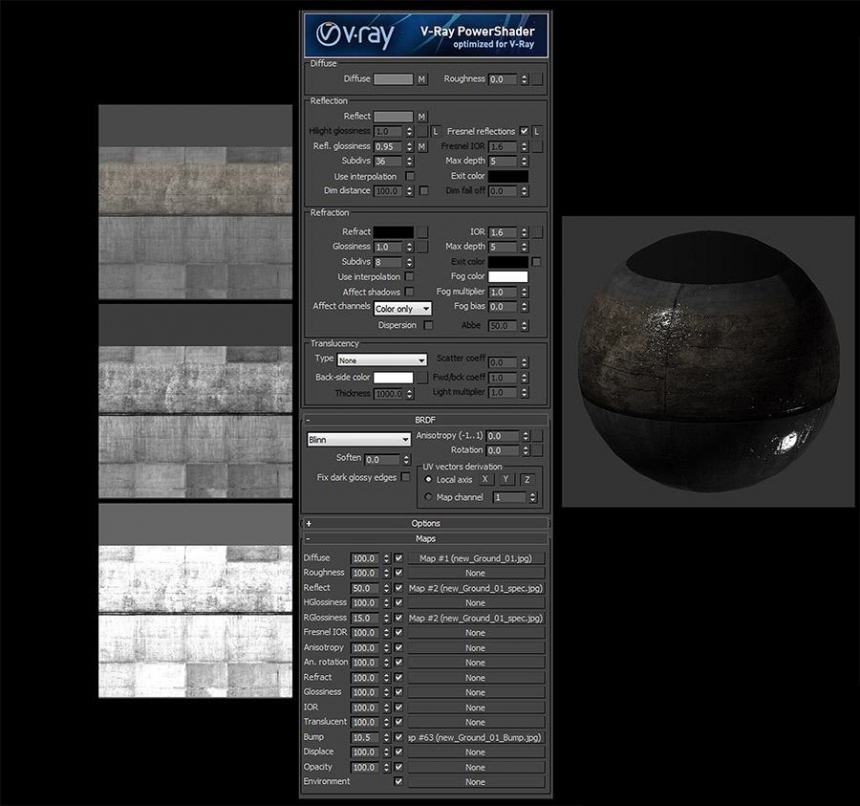Toggle the Fresnel reflections checkbox
This screenshot has height=806, width=860.
pos(524,131)
